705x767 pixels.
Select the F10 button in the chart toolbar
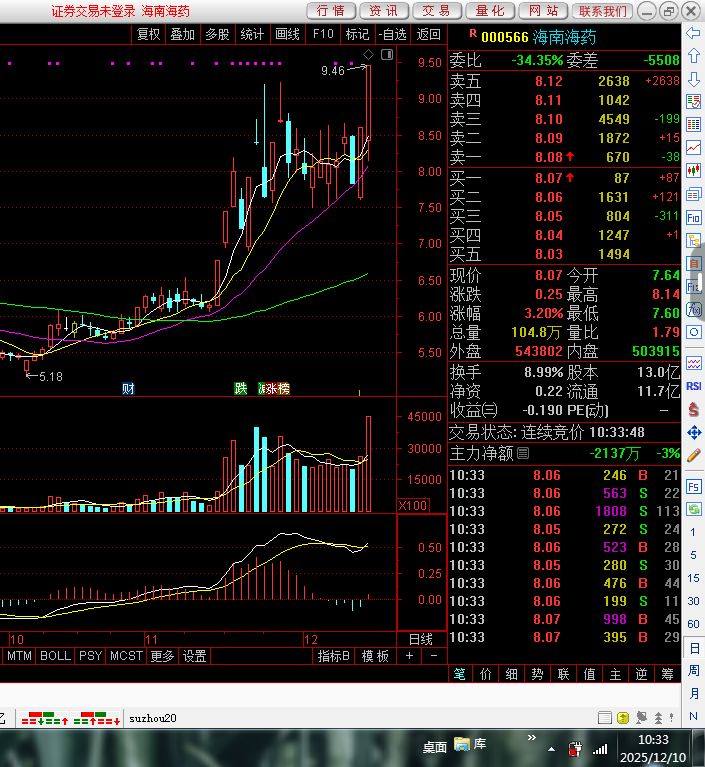point(323,34)
